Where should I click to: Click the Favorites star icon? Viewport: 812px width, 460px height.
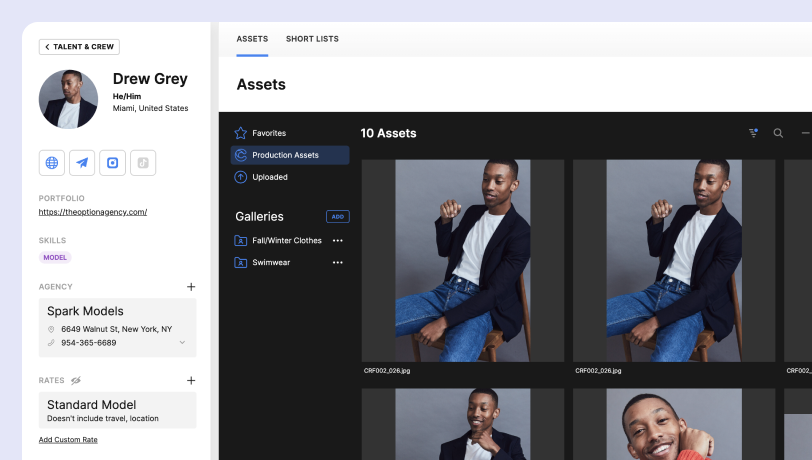(x=240, y=133)
